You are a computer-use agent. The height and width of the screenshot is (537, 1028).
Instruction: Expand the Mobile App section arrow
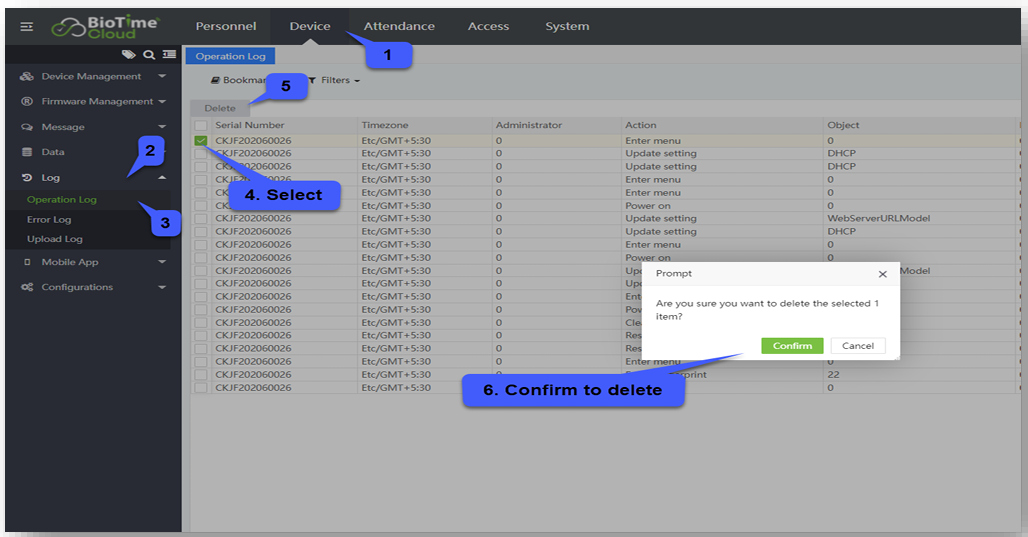pos(162,263)
